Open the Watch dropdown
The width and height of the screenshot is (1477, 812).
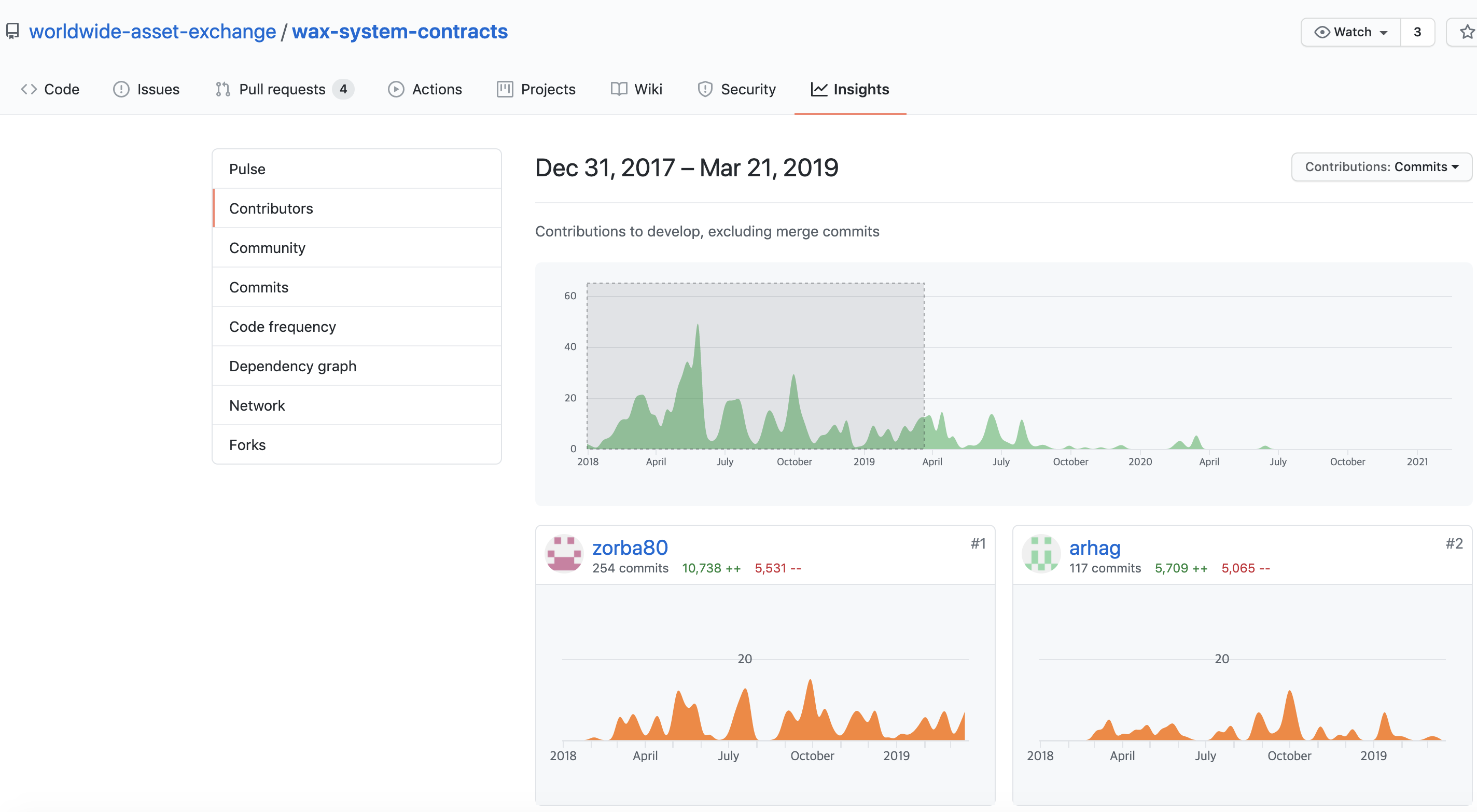click(1351, 32)
